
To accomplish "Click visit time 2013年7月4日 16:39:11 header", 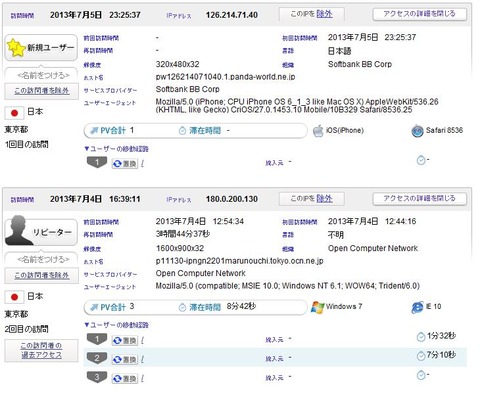I will click(95, 199).
